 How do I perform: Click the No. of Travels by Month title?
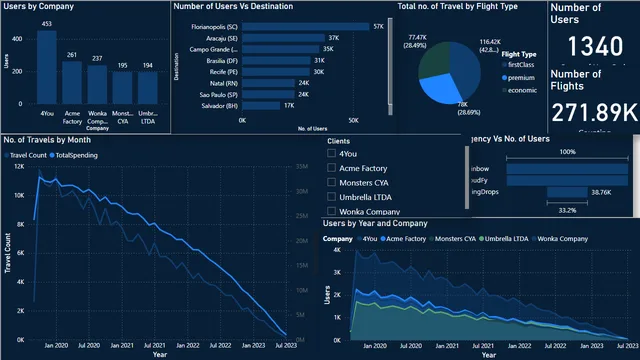pos(47,140)
